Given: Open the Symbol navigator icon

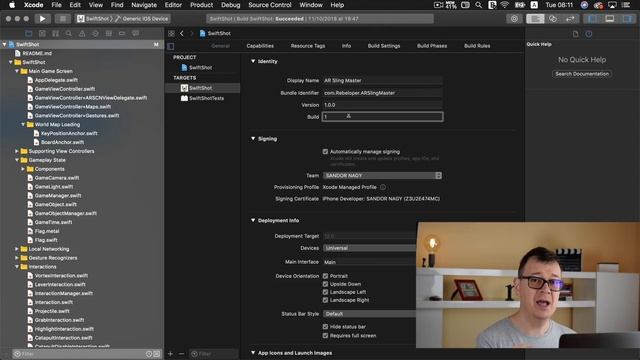Looking at the screenshot, I should [x=56, y=33].
